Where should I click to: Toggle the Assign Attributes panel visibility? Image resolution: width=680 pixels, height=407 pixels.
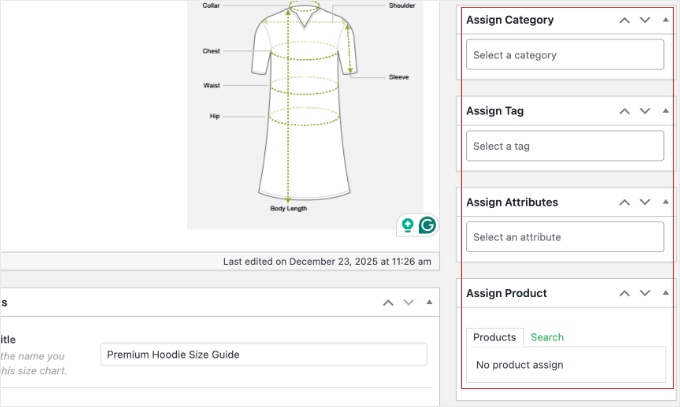point(664,202)
